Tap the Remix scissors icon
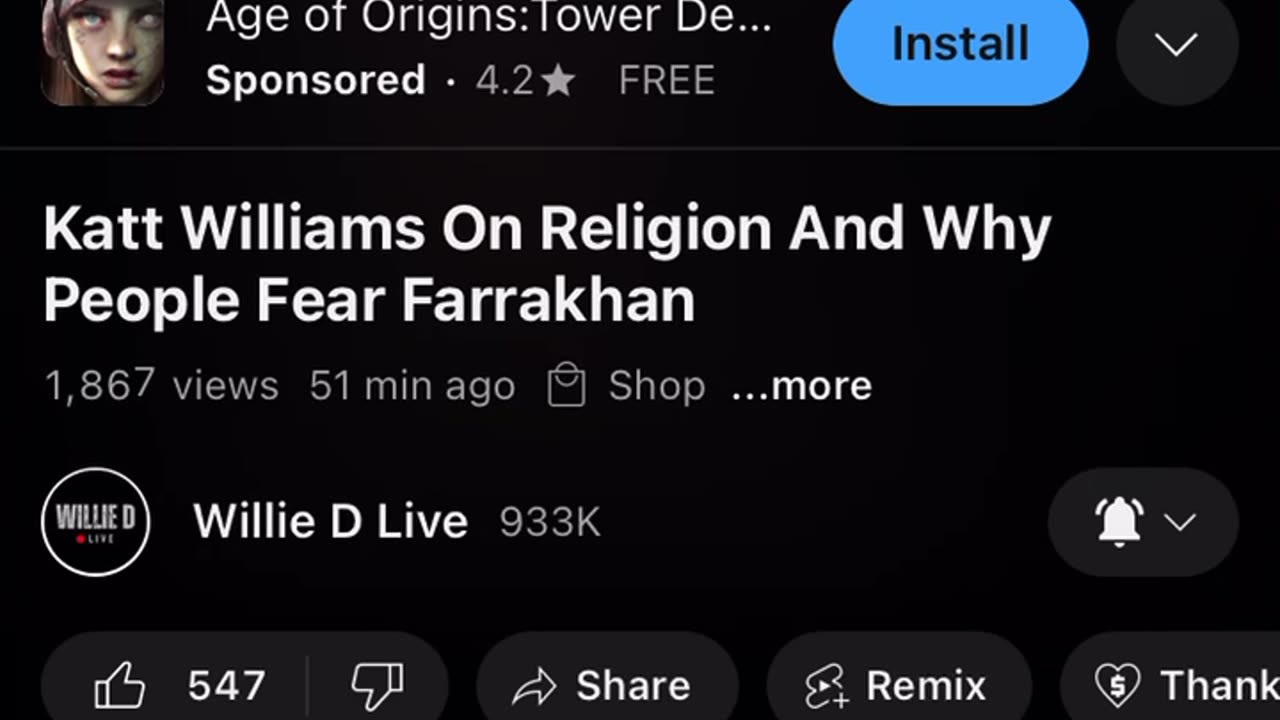Viewport: 1280px width, 720px height. click(x=825, y=687)
